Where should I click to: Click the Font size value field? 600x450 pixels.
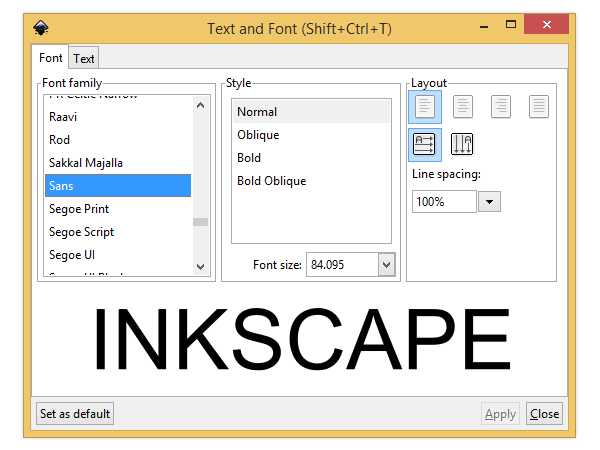tap(342, 264)
